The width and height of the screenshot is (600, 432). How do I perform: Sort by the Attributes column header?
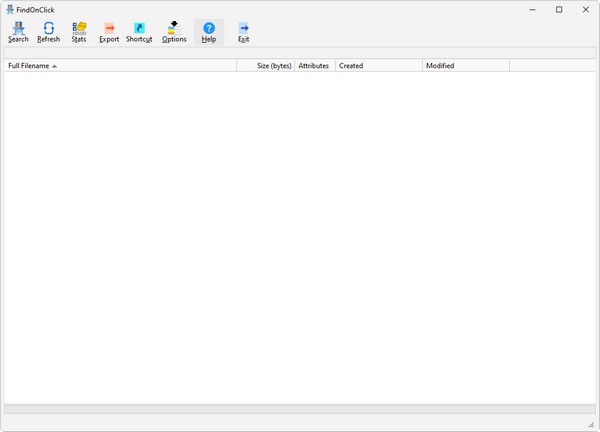click(314, 66)
